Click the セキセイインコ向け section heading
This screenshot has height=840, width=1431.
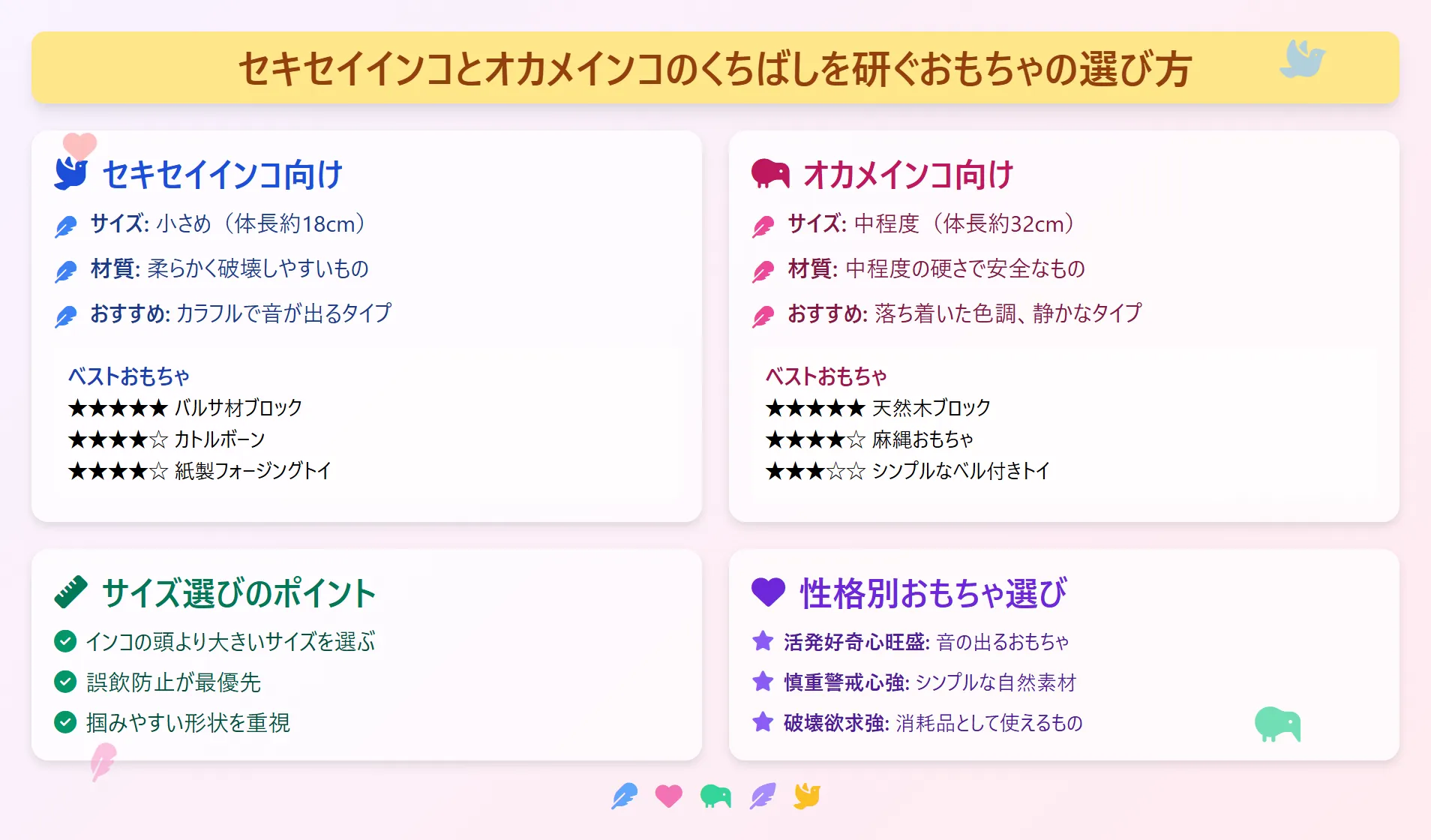click(222, 175)
